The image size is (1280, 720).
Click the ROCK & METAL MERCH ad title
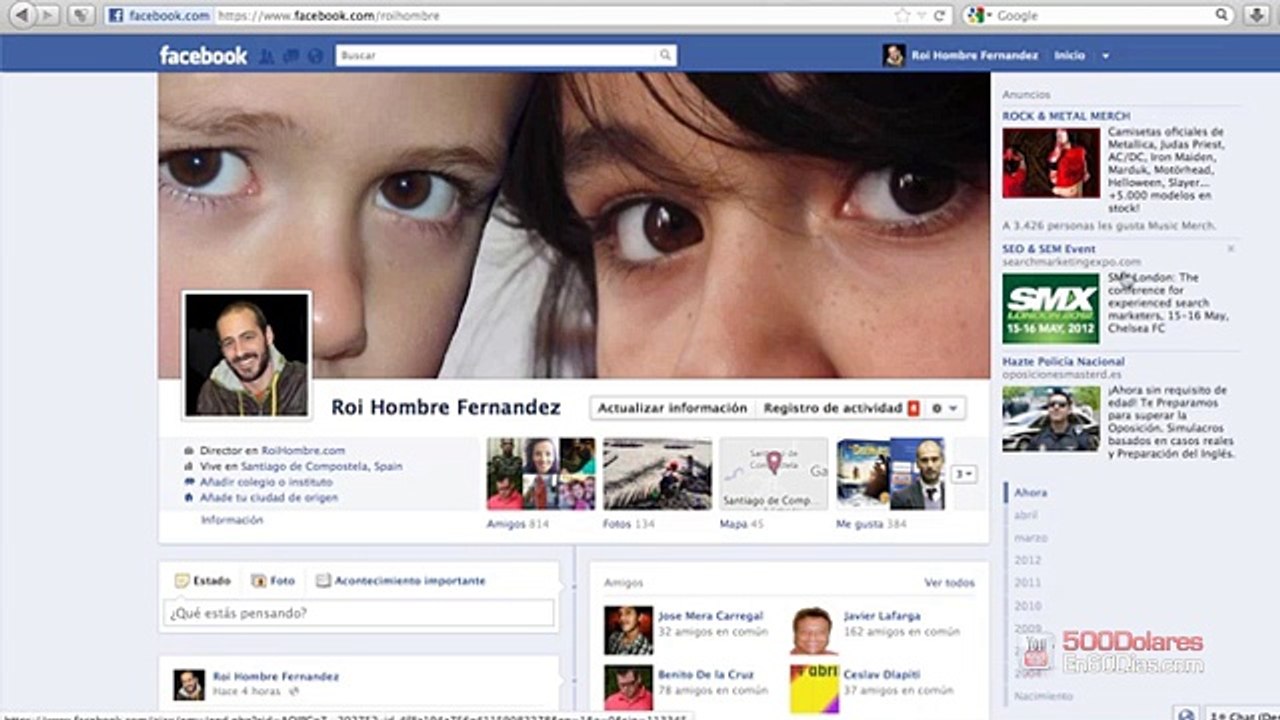point(1067,116)
